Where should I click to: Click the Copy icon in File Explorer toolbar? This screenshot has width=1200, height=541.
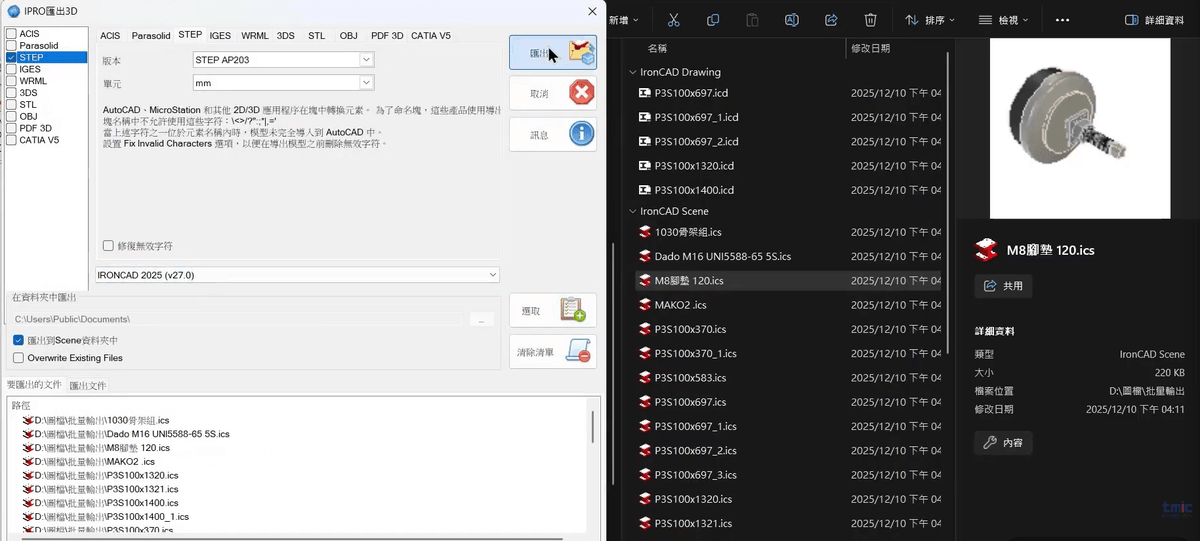click(713, 20)
